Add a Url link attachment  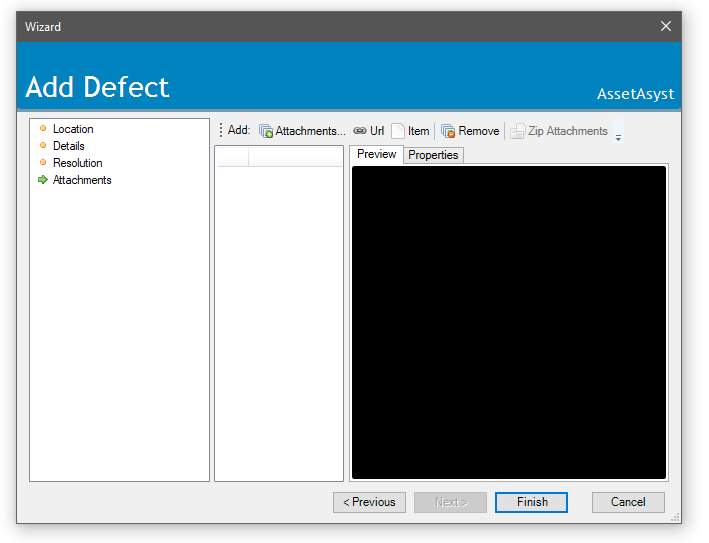tap(368, 131)
